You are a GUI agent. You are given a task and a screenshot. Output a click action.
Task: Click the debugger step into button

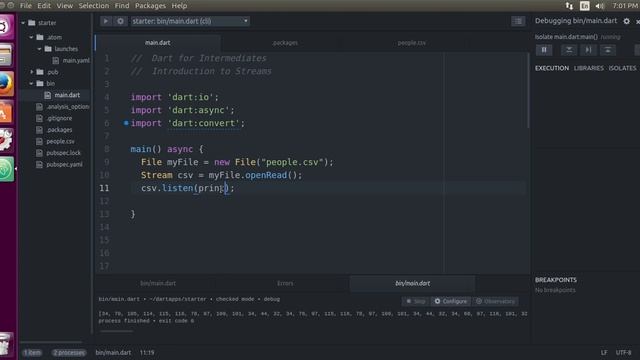(569, 50)
